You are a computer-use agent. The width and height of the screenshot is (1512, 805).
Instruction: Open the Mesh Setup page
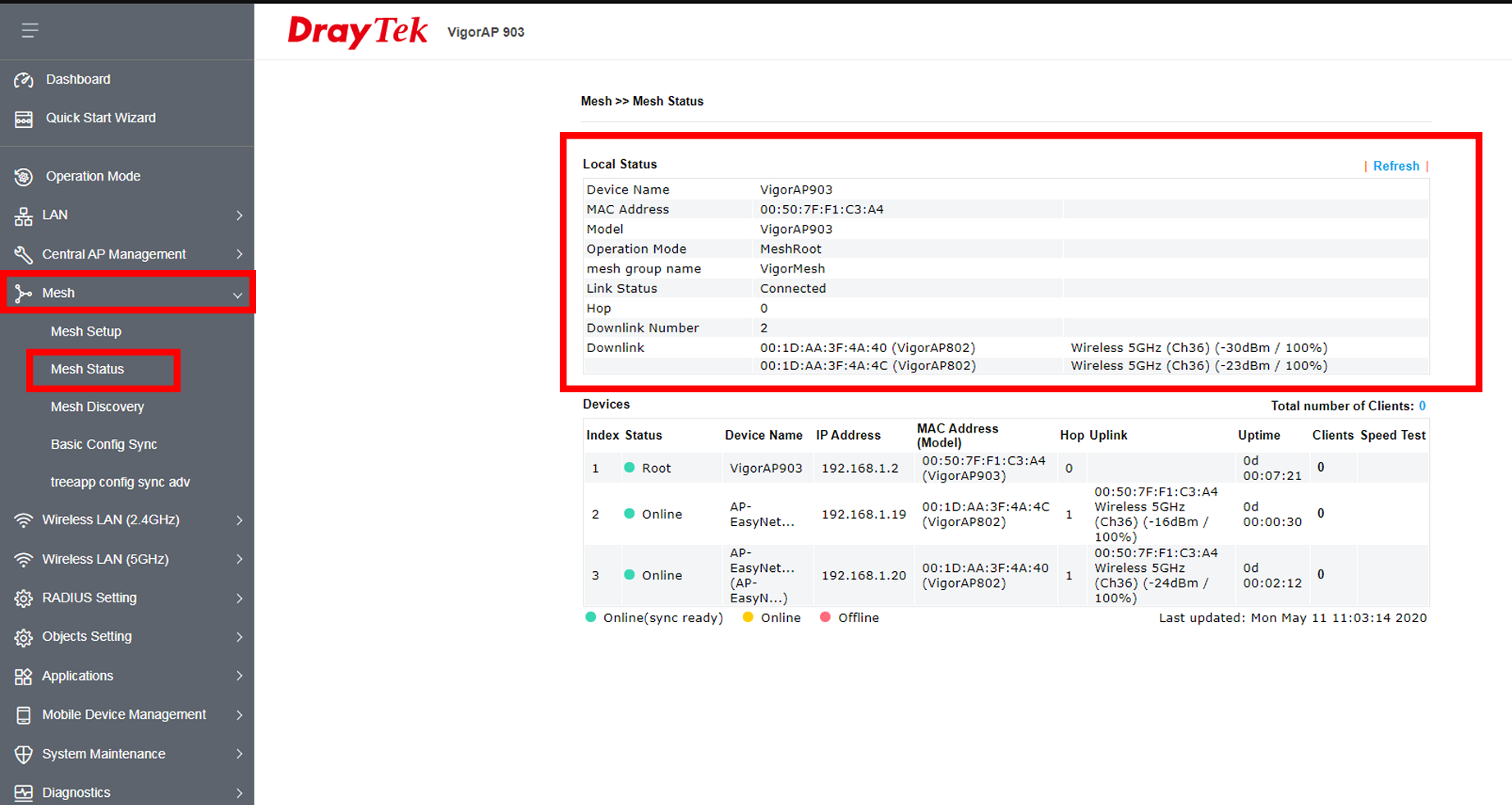[x=86, y=332]
